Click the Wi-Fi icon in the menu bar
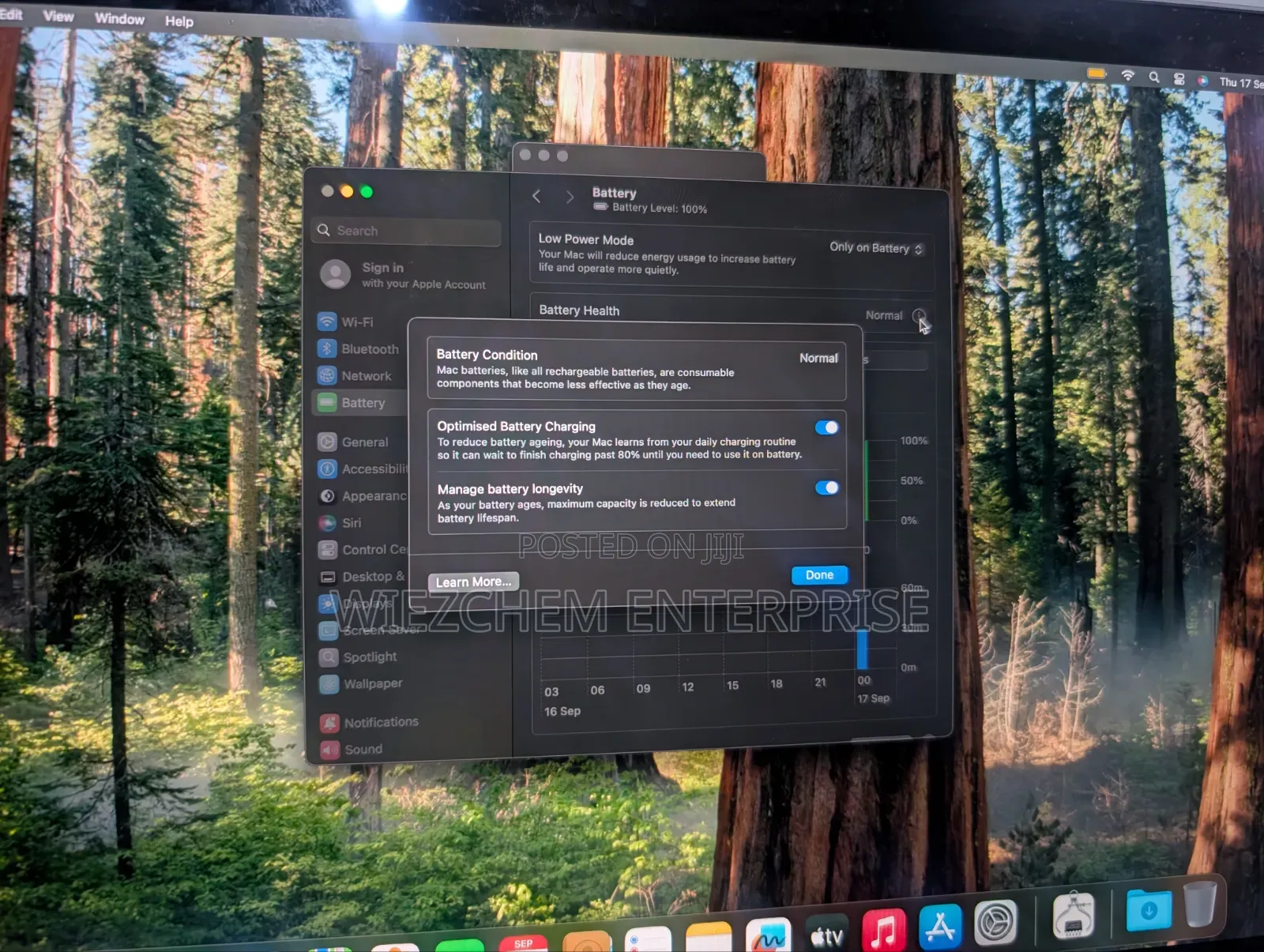 (1128, 75)
